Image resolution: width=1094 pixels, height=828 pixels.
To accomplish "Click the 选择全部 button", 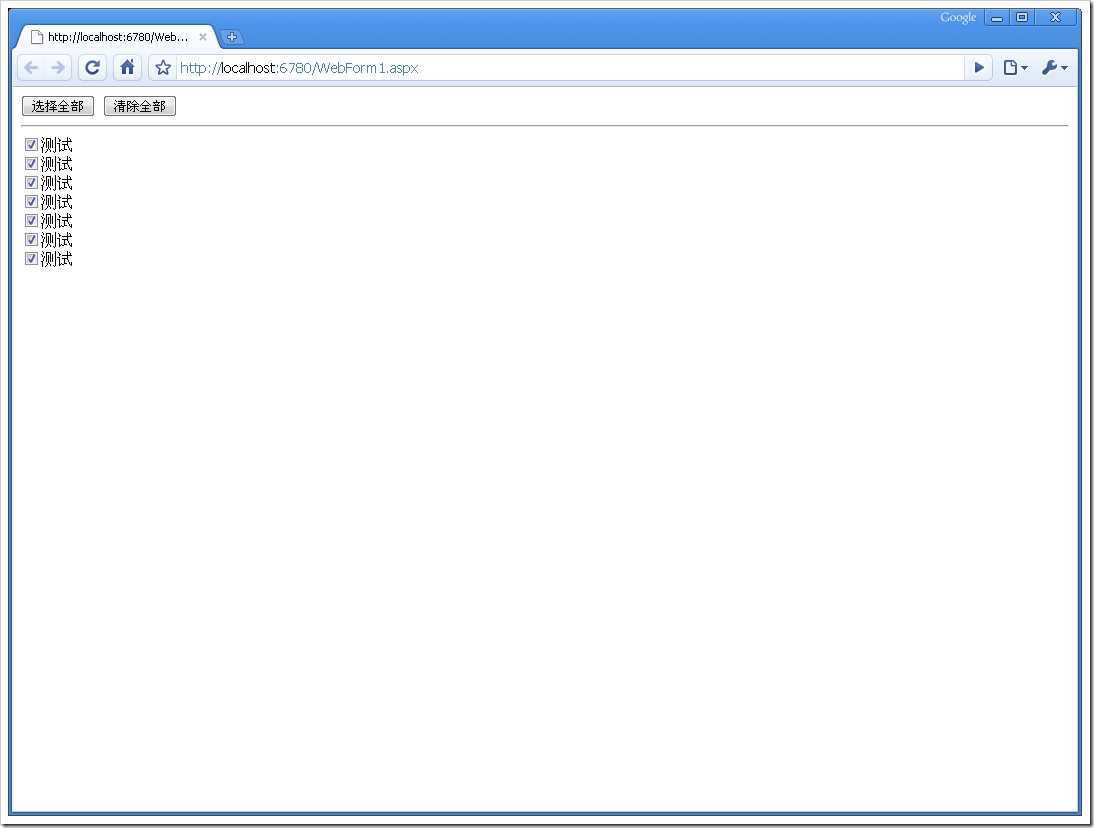I will [58, 106].
